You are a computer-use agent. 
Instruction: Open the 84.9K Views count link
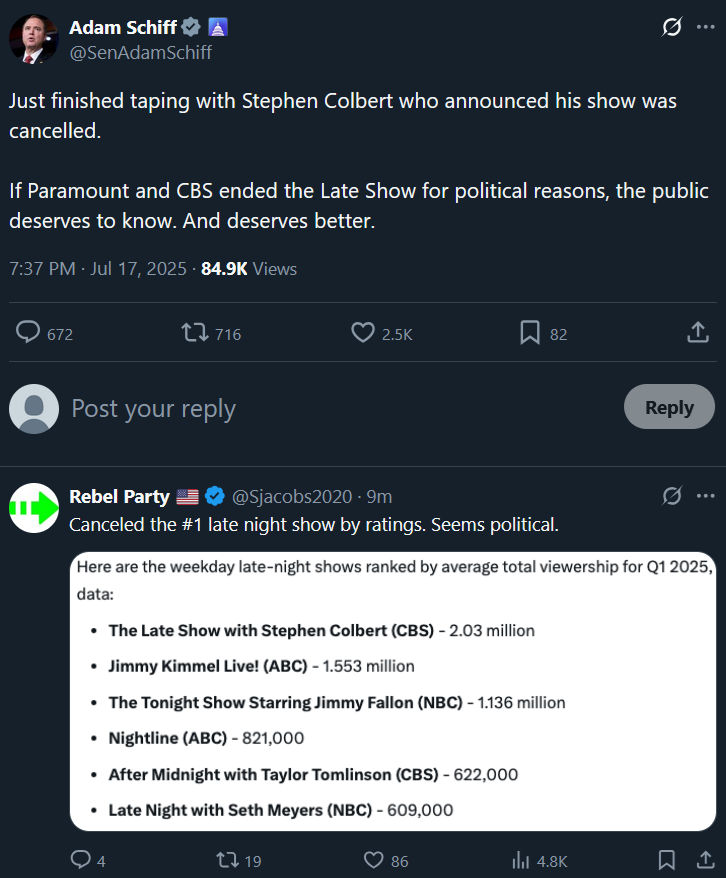[249, 269]
